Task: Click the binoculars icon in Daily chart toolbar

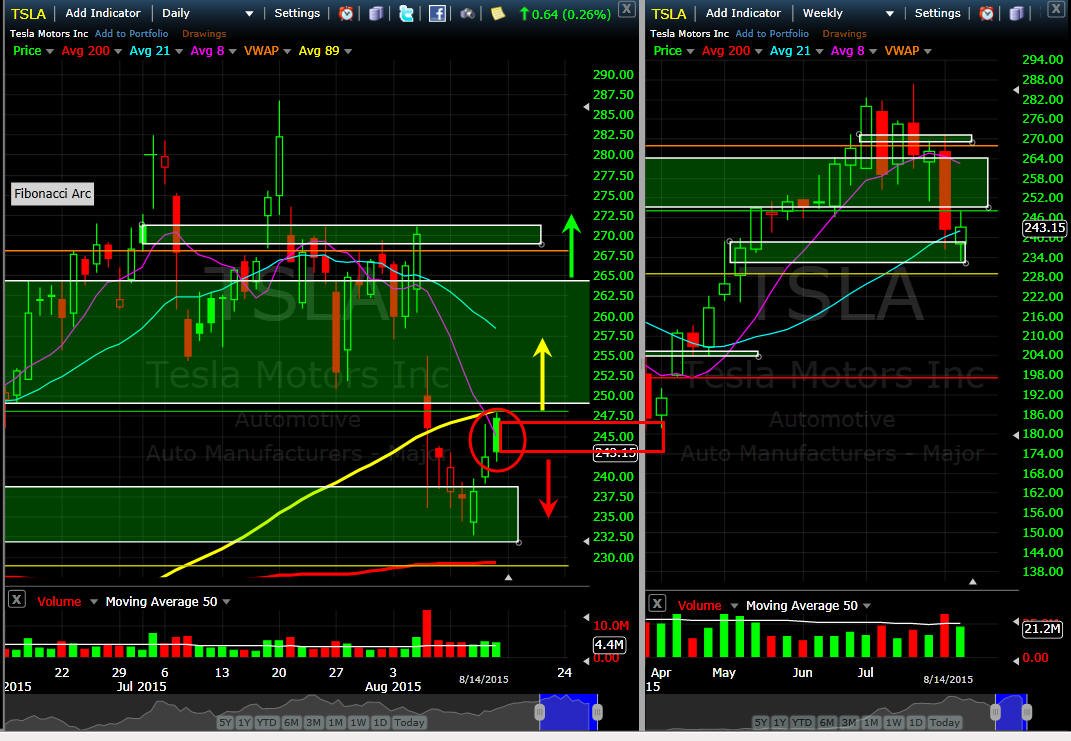Action: [x=467, y=13]
